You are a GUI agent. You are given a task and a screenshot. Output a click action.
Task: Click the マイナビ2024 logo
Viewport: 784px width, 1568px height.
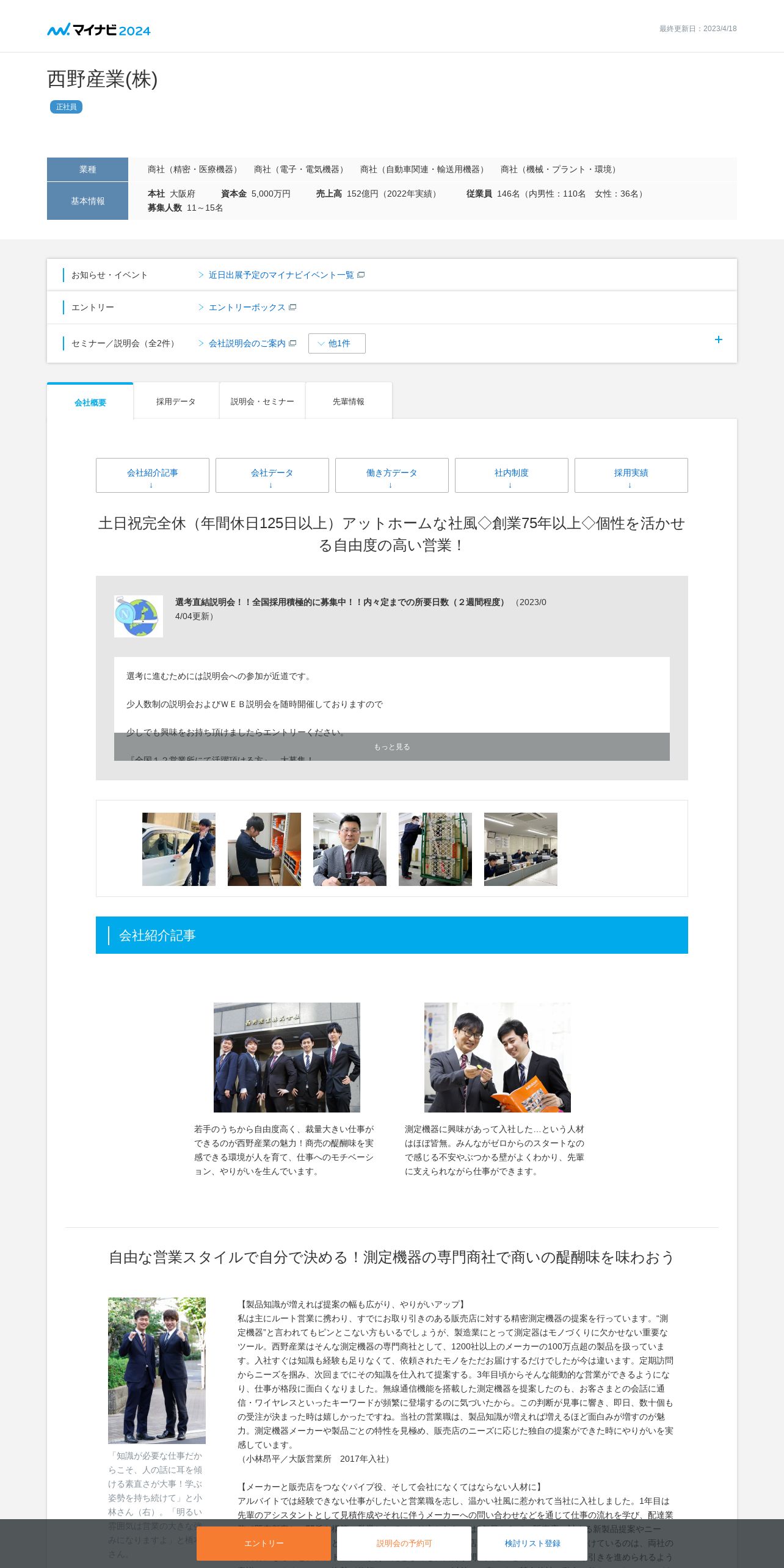tap(99, 29)
